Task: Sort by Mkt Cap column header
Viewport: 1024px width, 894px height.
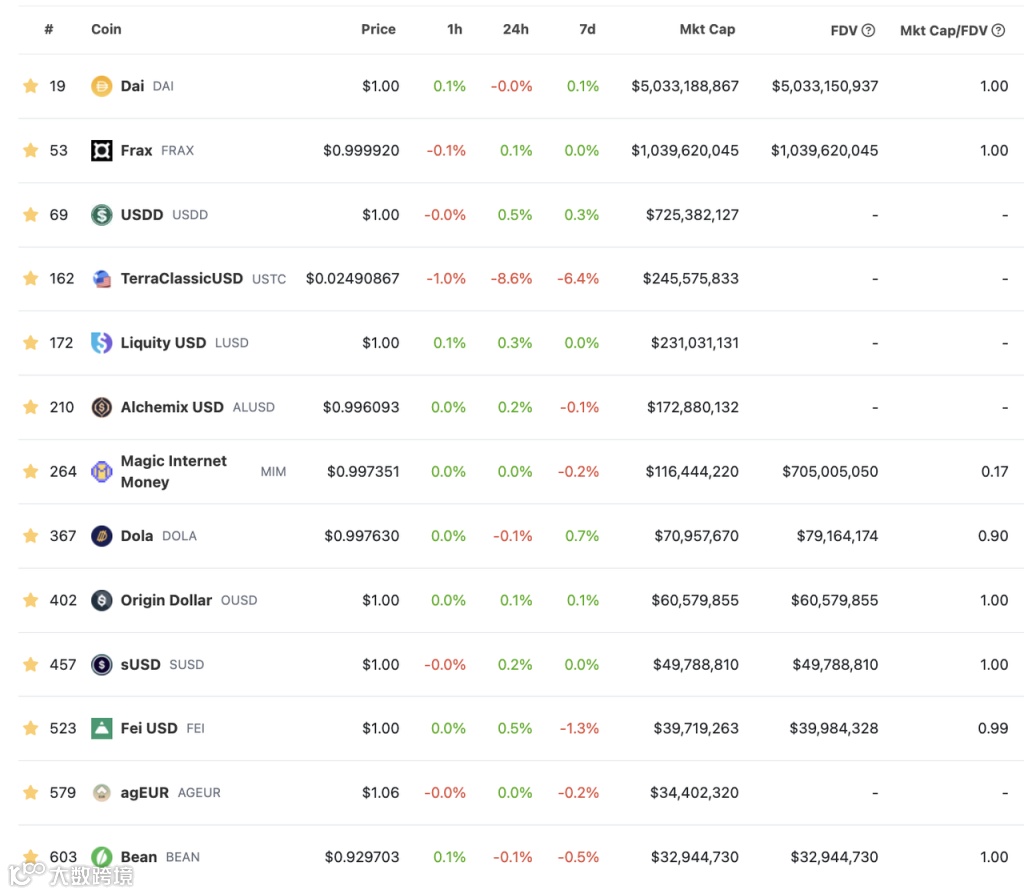Action: (707, 29)
